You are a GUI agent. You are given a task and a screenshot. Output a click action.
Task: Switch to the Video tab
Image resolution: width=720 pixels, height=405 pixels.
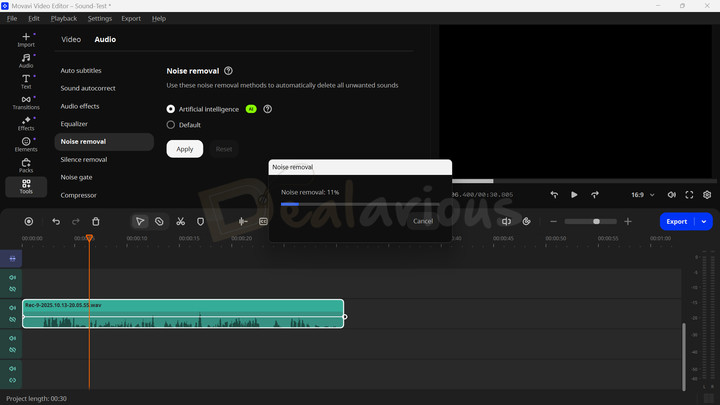click(x=71, y=40)
